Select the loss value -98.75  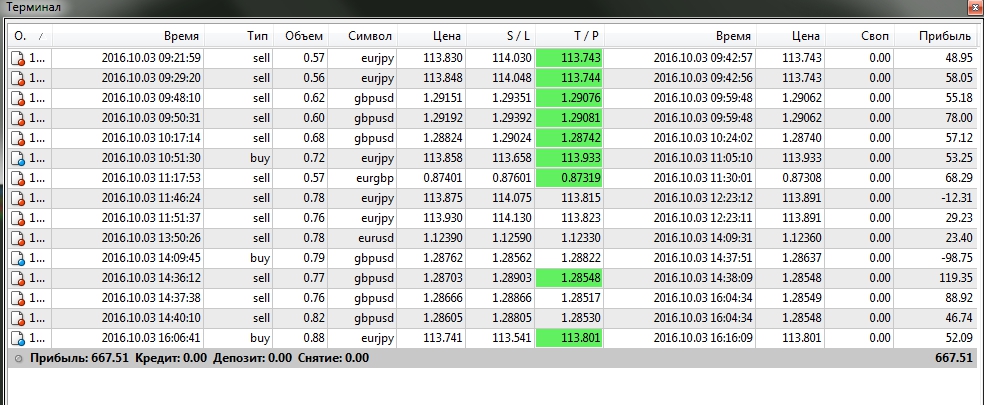tap(956, 259)
